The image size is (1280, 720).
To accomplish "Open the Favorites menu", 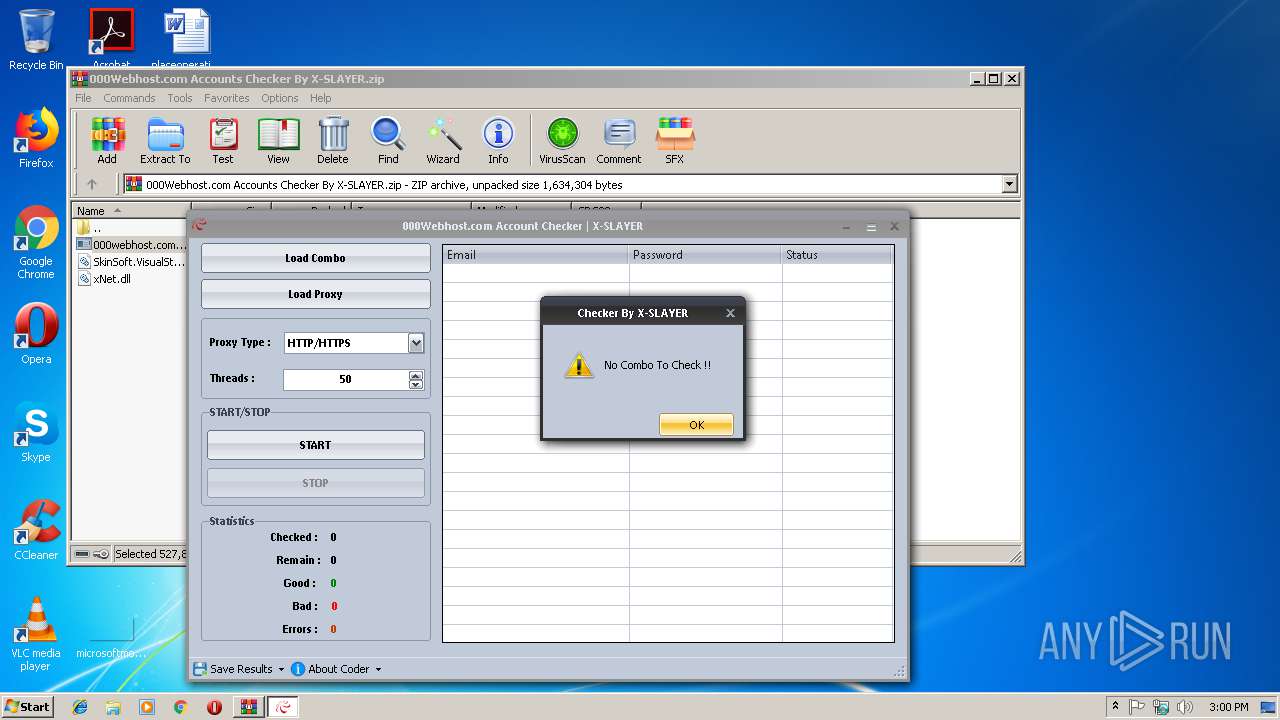I will click(227, 98).
